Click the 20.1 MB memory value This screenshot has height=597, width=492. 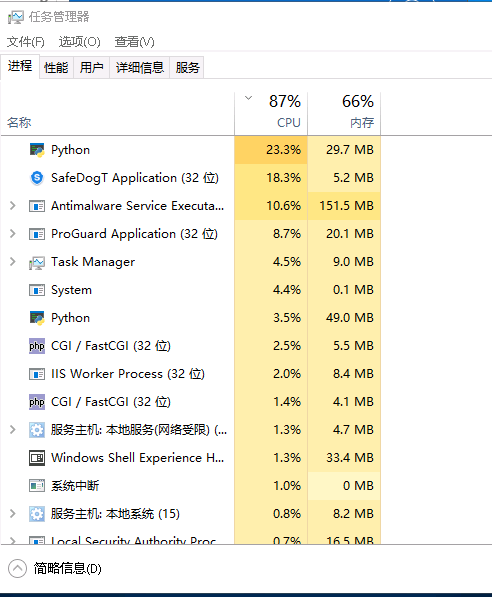(350, 234)
